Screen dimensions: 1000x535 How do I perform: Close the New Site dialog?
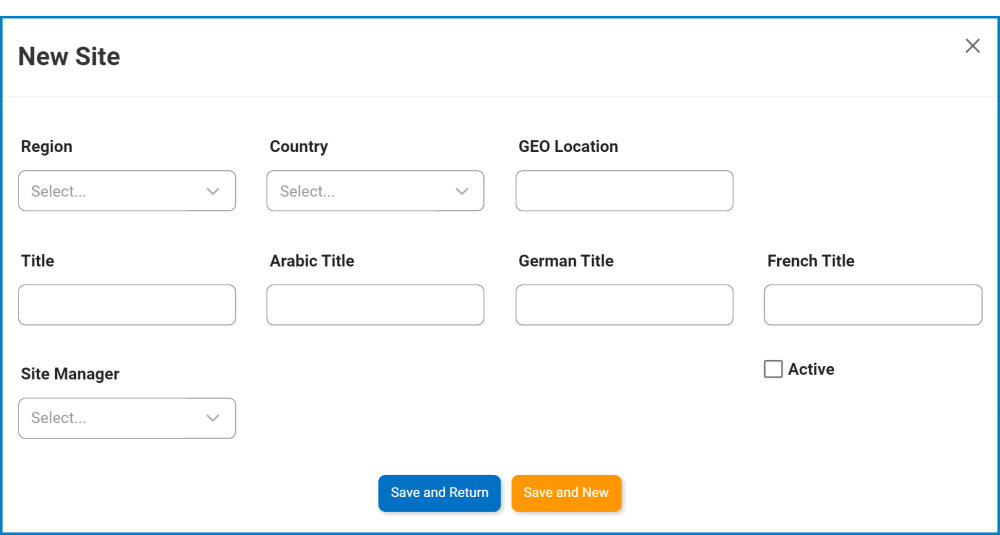[x=972, y=46]
